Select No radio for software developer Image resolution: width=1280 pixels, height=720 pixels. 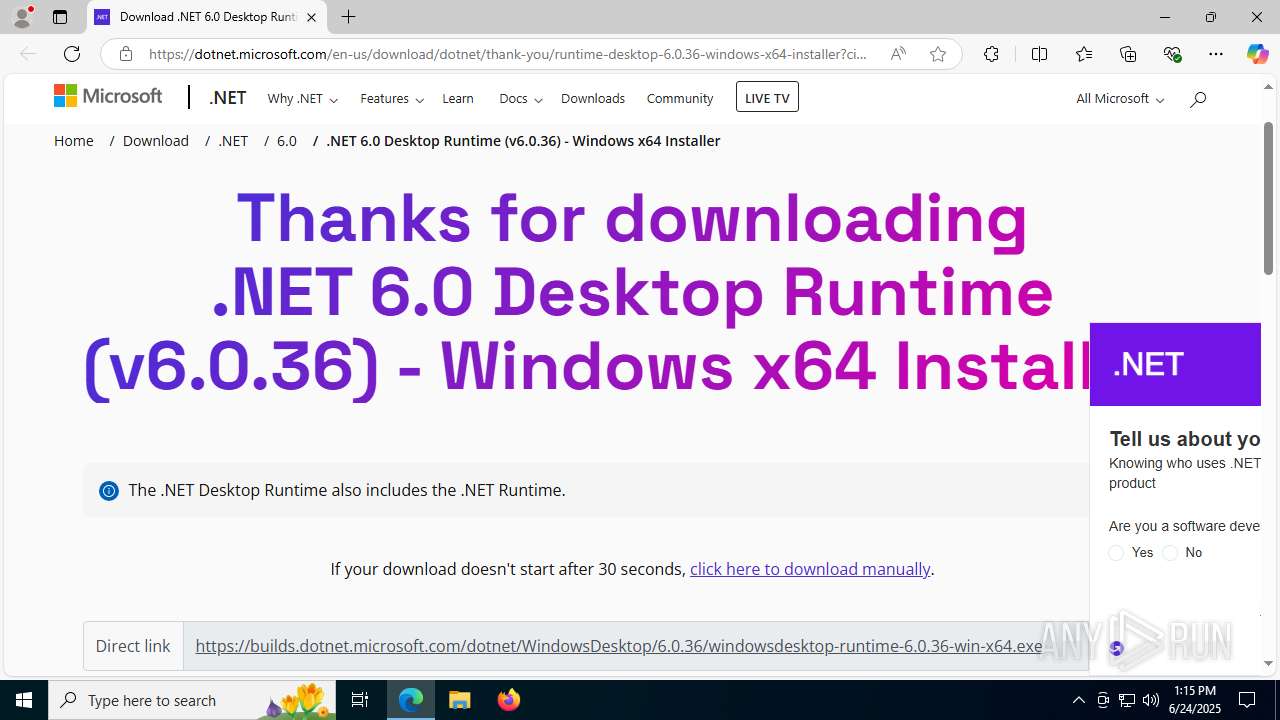pos(1170,553)
